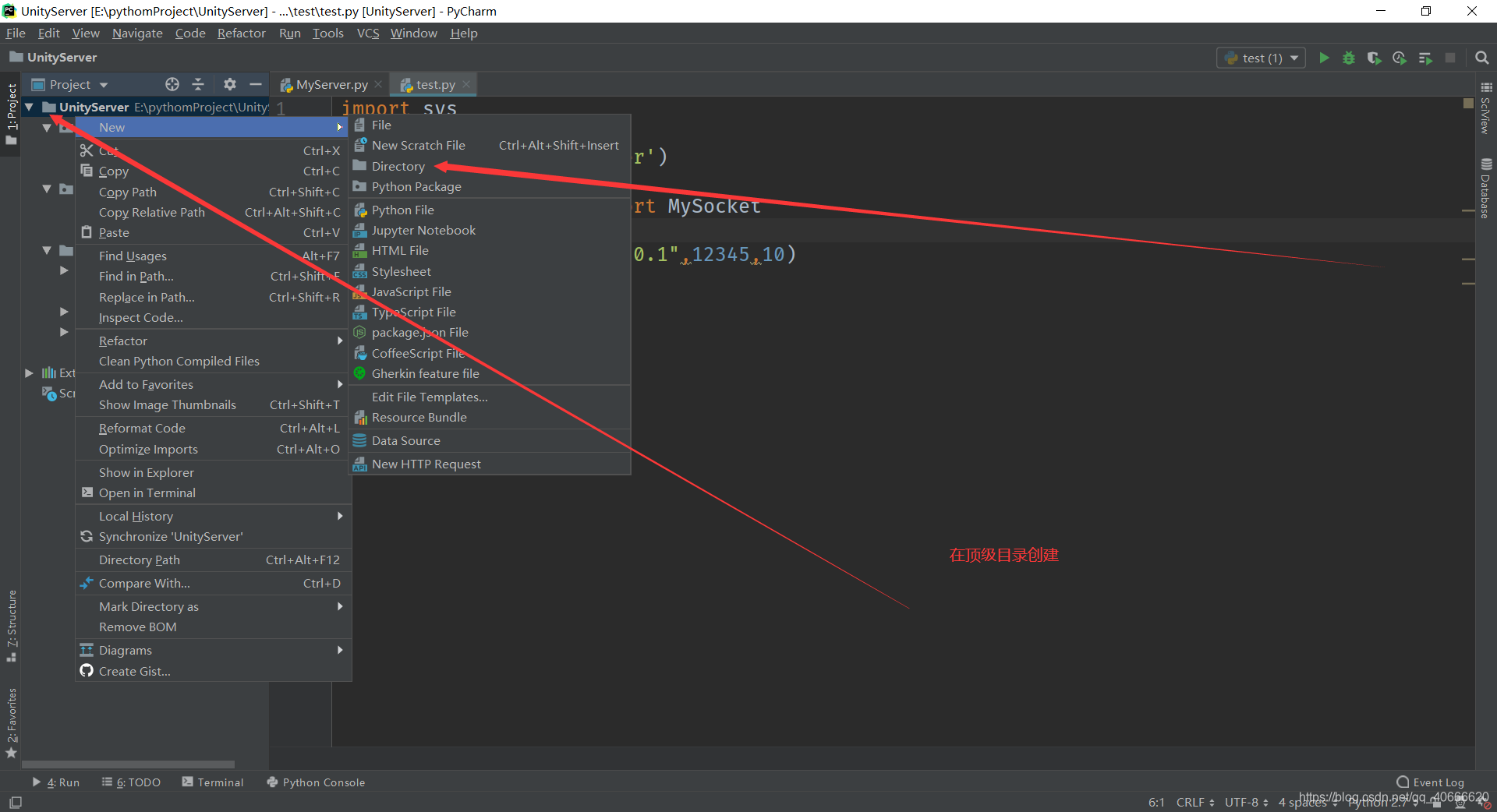Click the Cut scissors icon
This screenshot has width=1497, height=812.
tap(87, 150)
